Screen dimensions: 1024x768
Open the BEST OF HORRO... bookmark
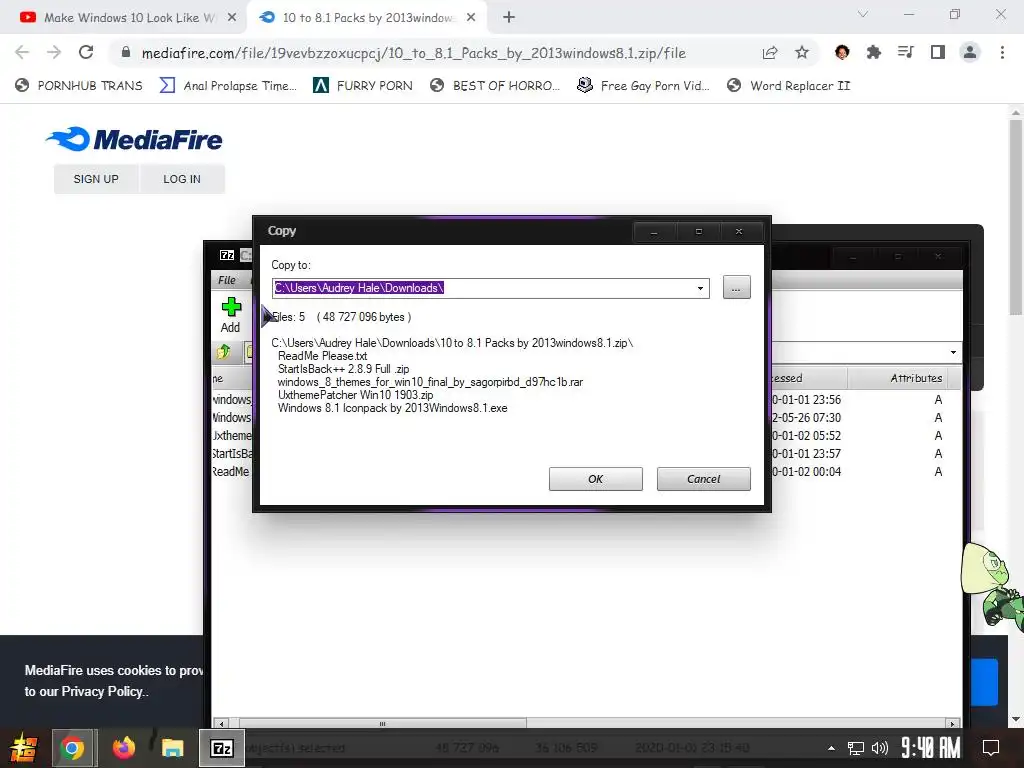pyautogui.click(x=494, y=86)
